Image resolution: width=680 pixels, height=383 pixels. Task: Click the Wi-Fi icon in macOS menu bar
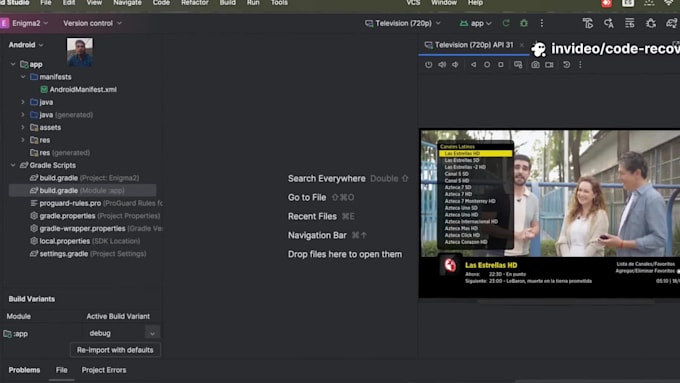coord(669,3)
